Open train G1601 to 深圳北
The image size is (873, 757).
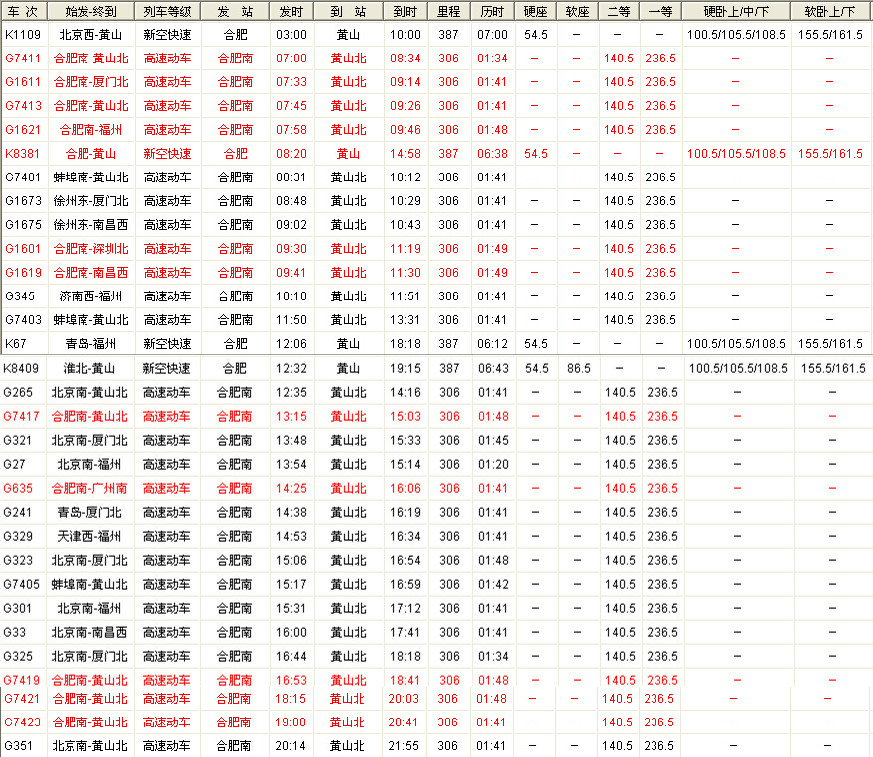23,249
